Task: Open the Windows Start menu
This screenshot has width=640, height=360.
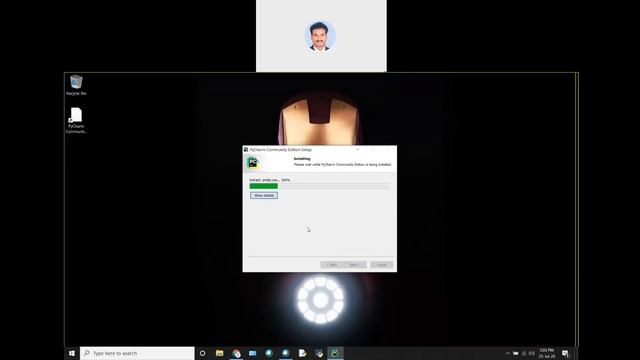Action: point(72,353)
